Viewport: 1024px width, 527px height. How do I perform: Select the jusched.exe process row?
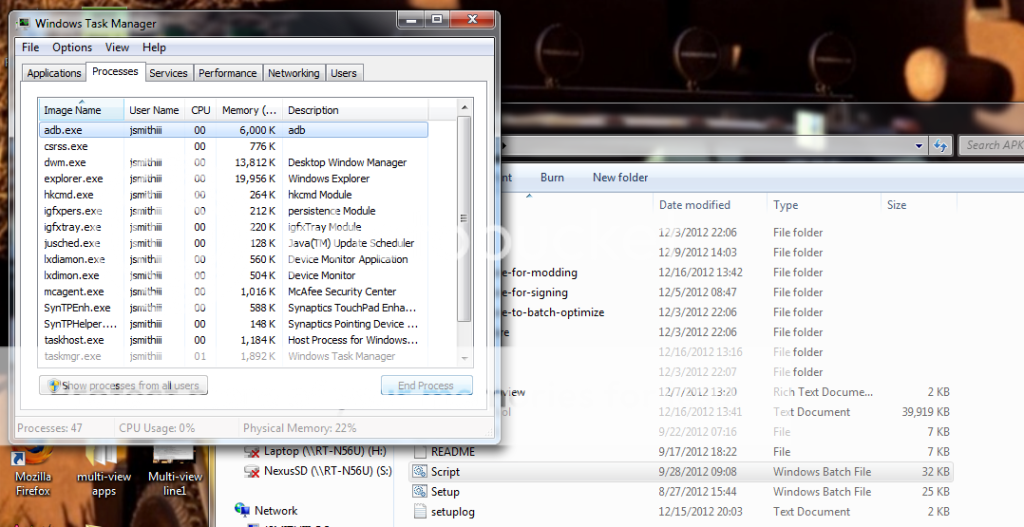[234, 243]
